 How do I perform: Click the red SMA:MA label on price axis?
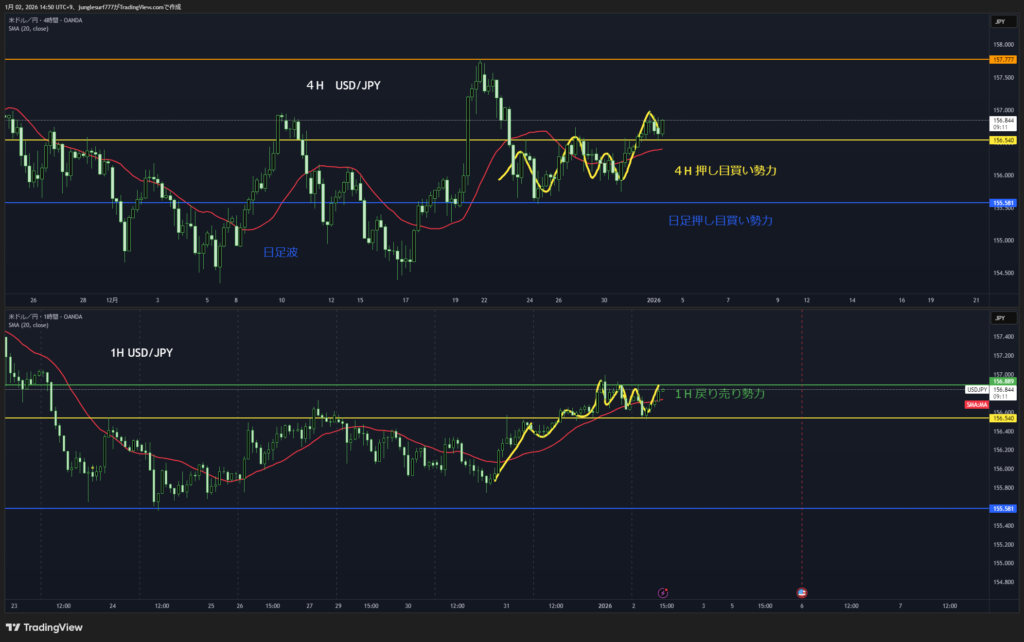click(977, 404)
